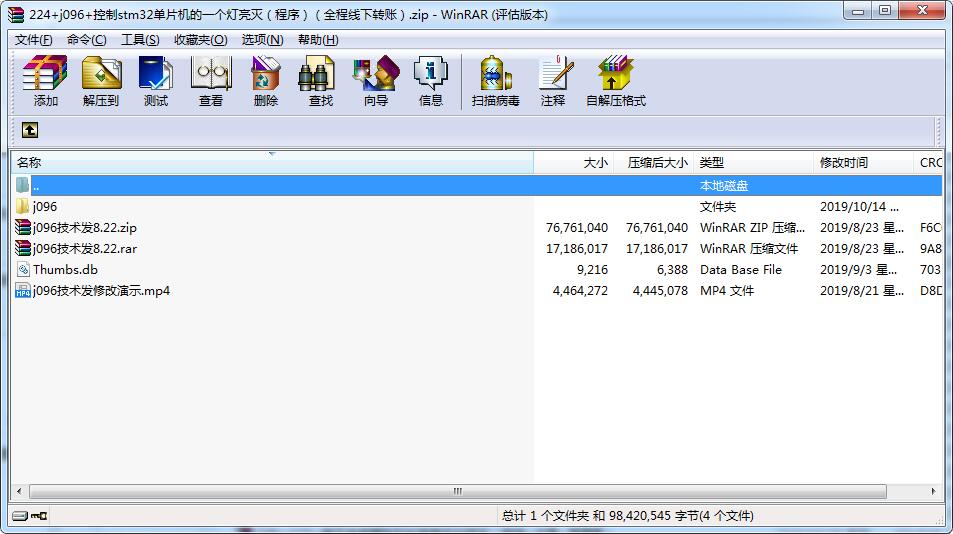The width and height of the screenshot is (953, 534).
Task: Click the j096 folder icon
Action: coord(22,207)
